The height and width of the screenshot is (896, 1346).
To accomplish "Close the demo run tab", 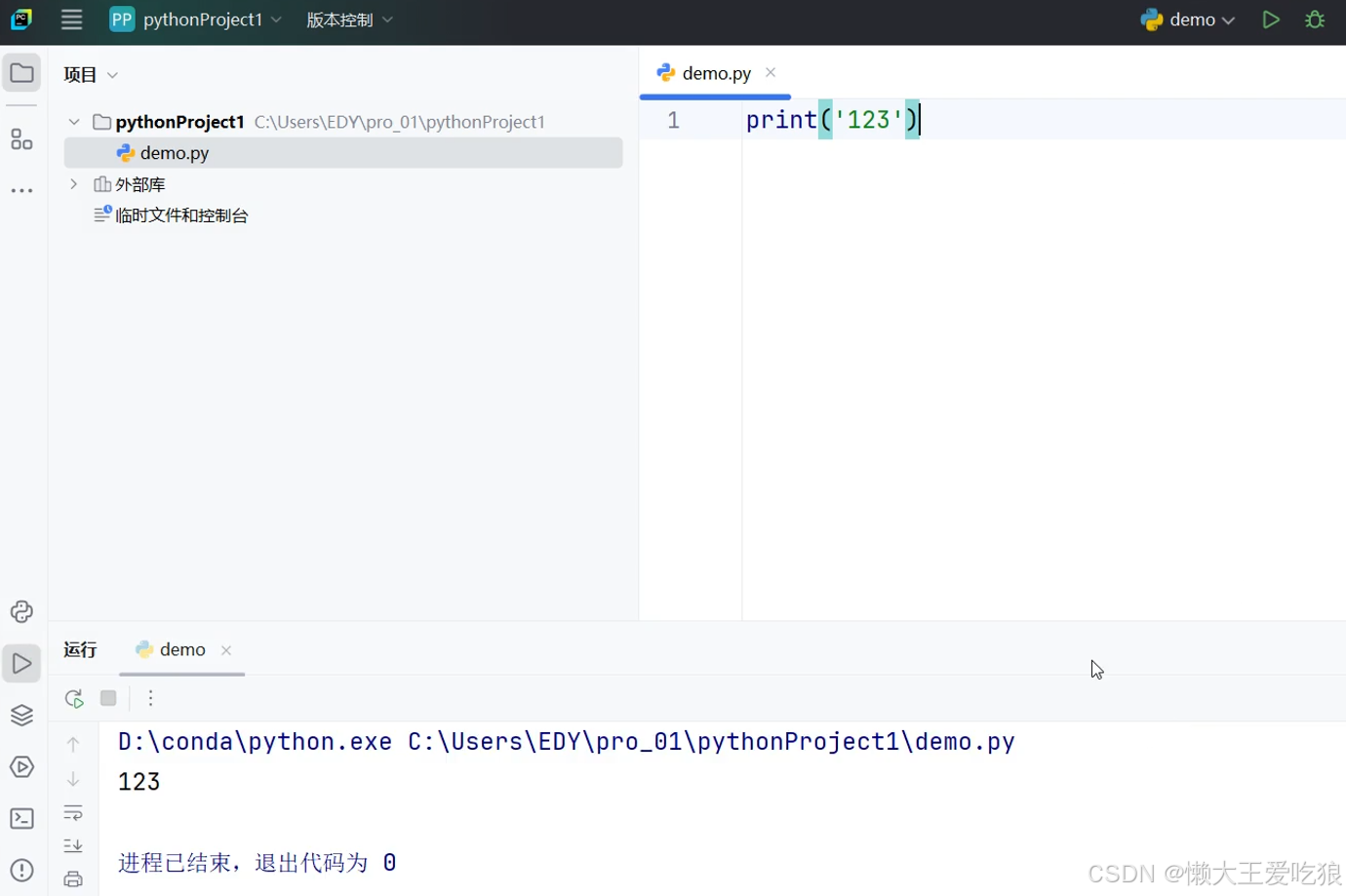I will tap(226, 650).
